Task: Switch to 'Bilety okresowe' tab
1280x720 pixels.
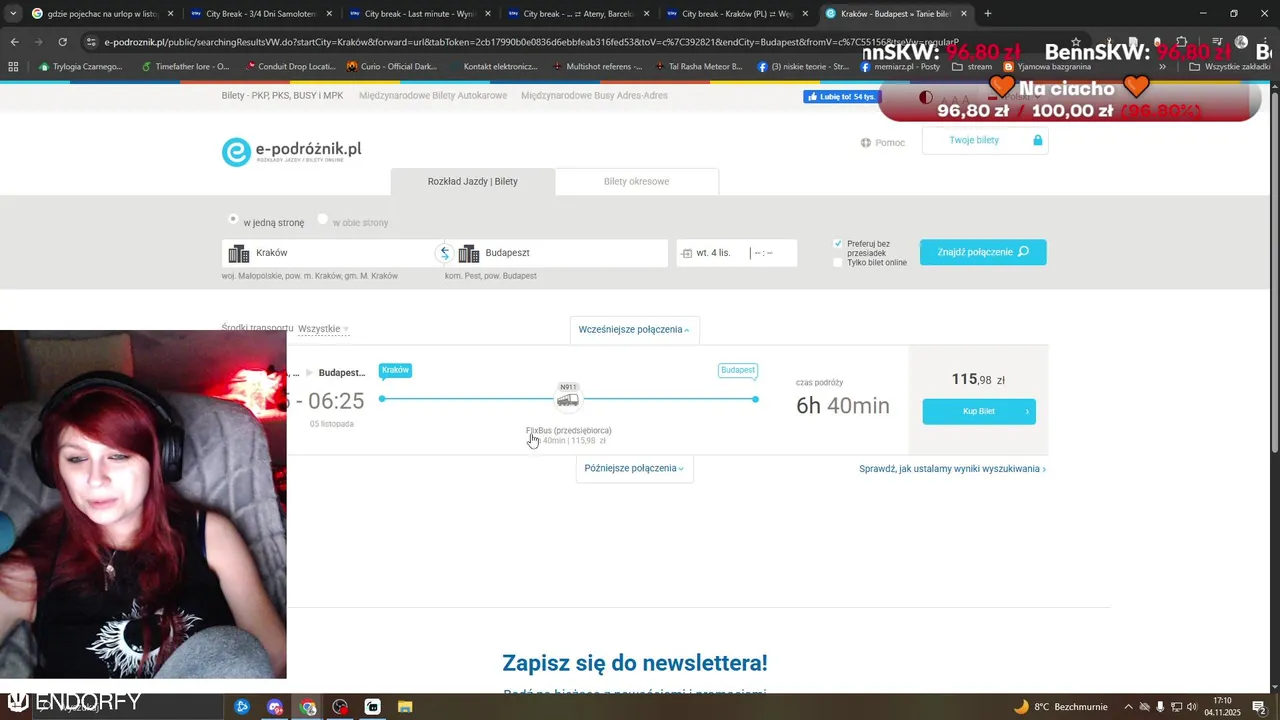Action: point(637,181)
